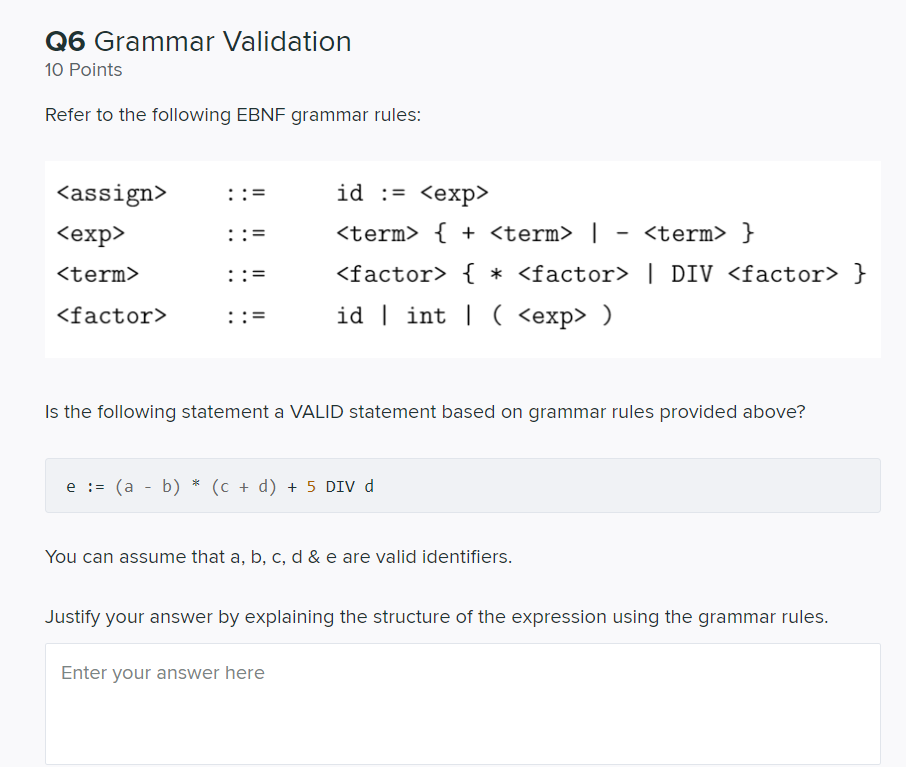This screenshot has height=767, width=906.
Task: Select the Q6 Grammar Validation heading
Action: [197, 42]
